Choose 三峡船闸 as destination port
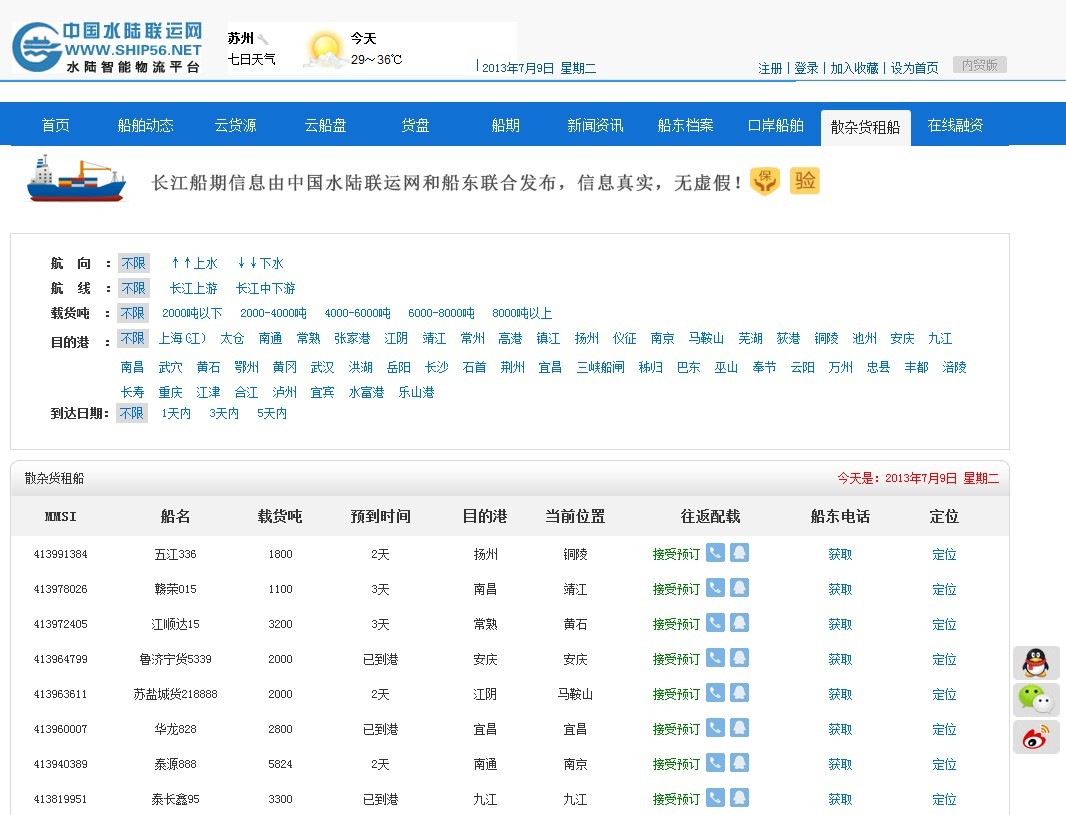 tap(600, 367)
